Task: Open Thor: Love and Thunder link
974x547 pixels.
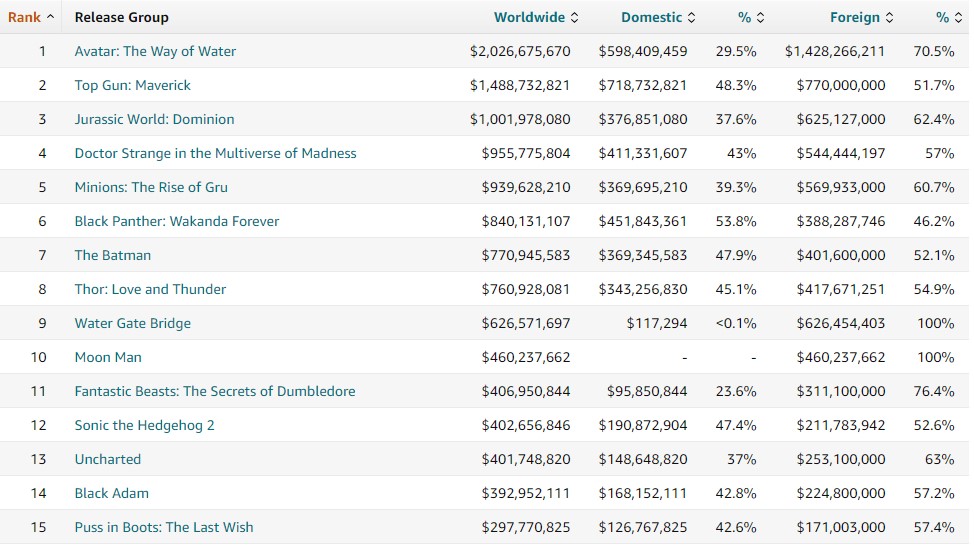Action: (150, 289)
